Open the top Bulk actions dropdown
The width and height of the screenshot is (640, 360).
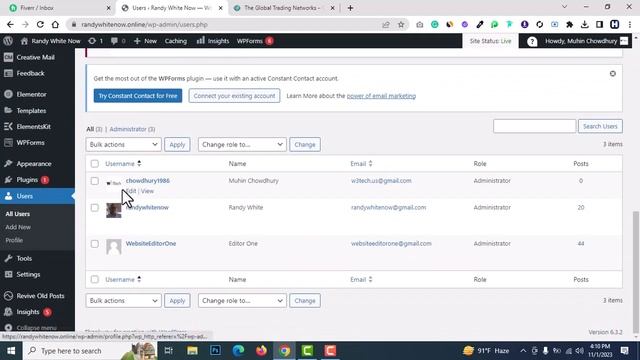tap(123, 144)
